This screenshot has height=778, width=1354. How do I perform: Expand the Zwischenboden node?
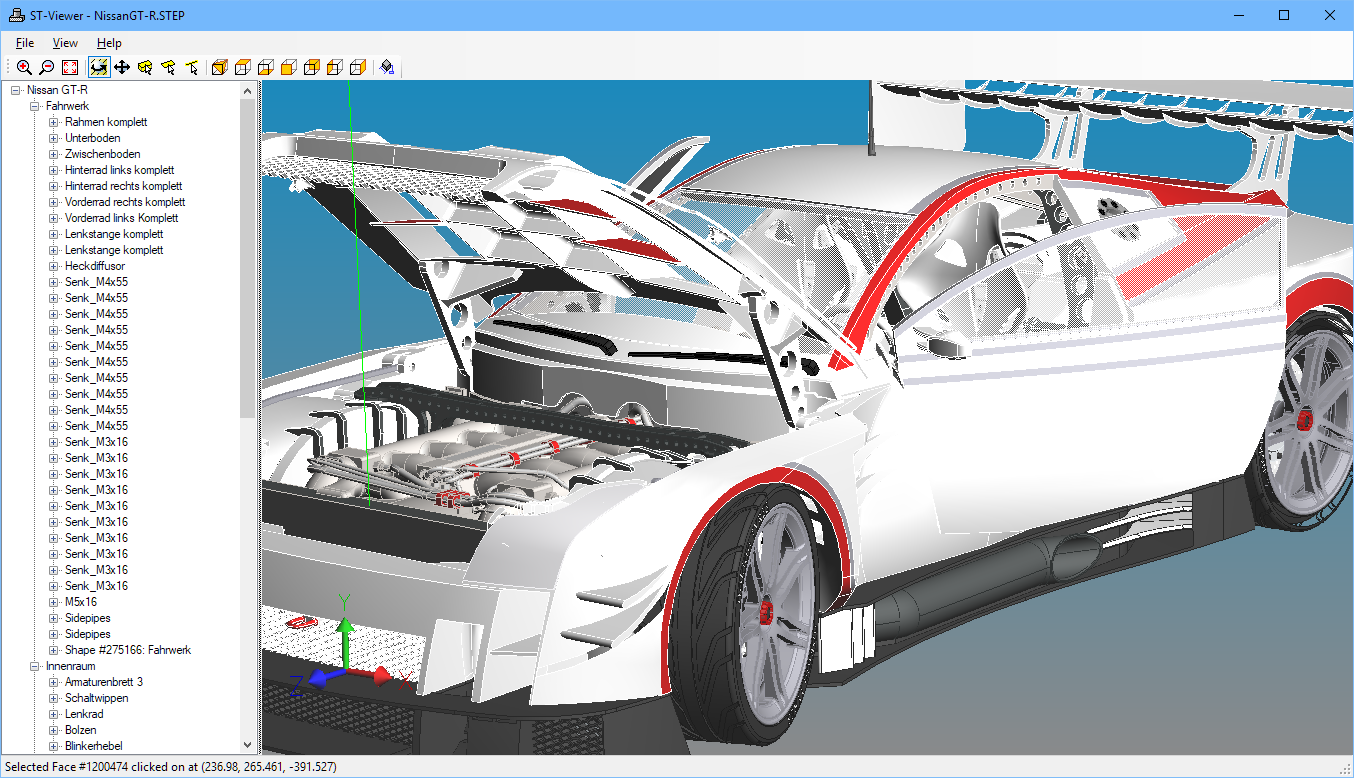coord(54,154)
